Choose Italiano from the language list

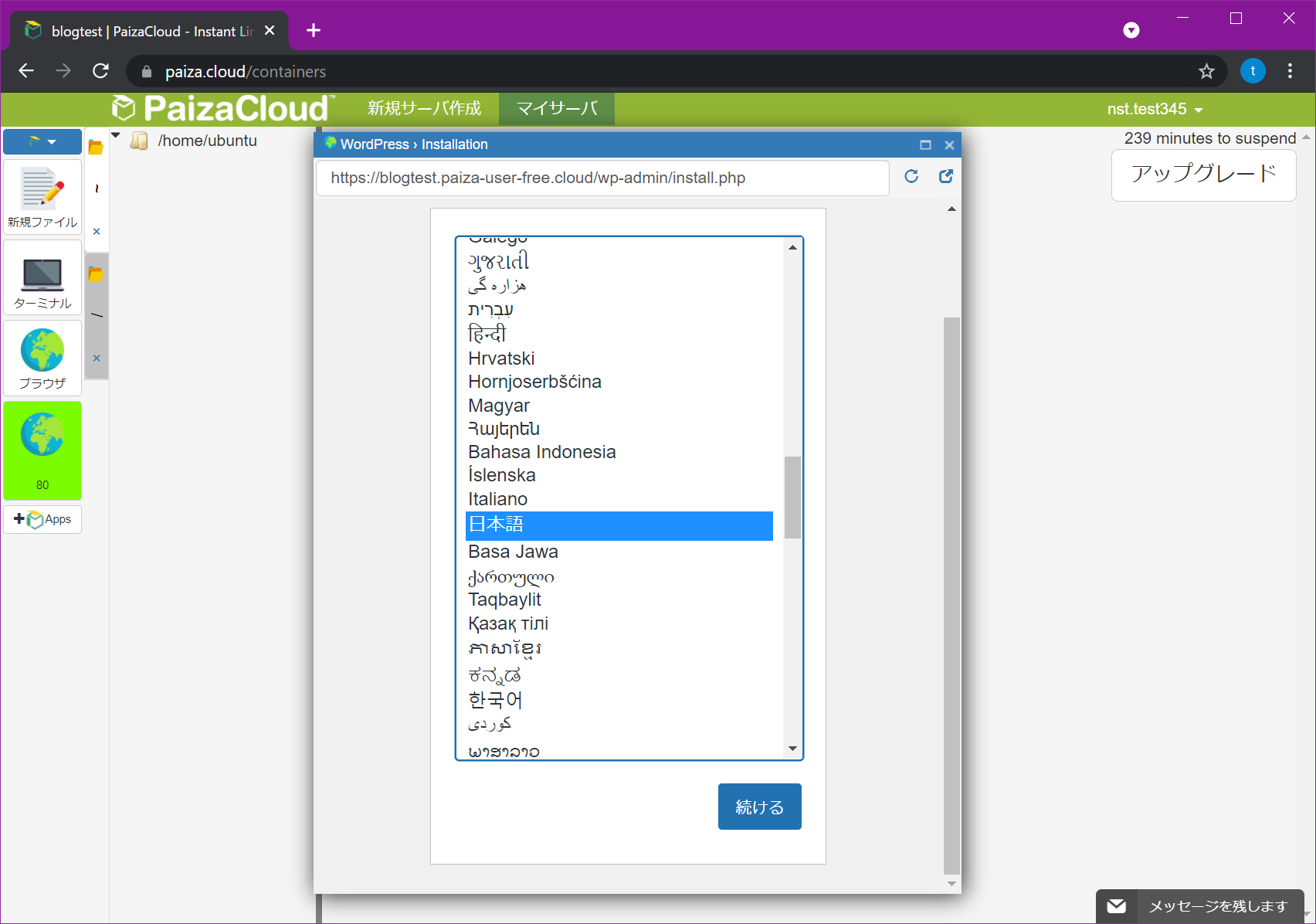pyautogui.click(x=619, y=499)
